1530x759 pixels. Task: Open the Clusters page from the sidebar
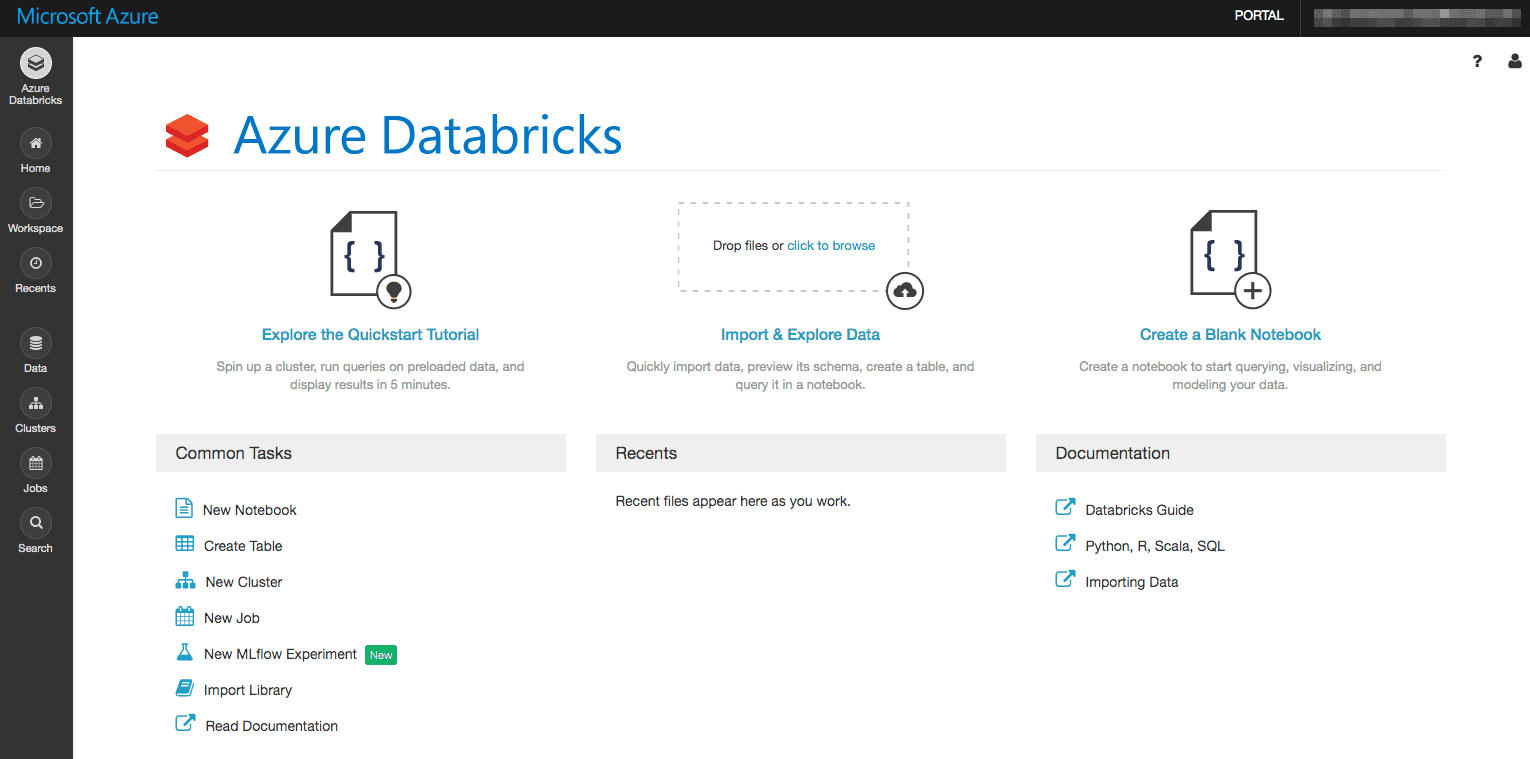pyautogui.click(x=35, y=411)
